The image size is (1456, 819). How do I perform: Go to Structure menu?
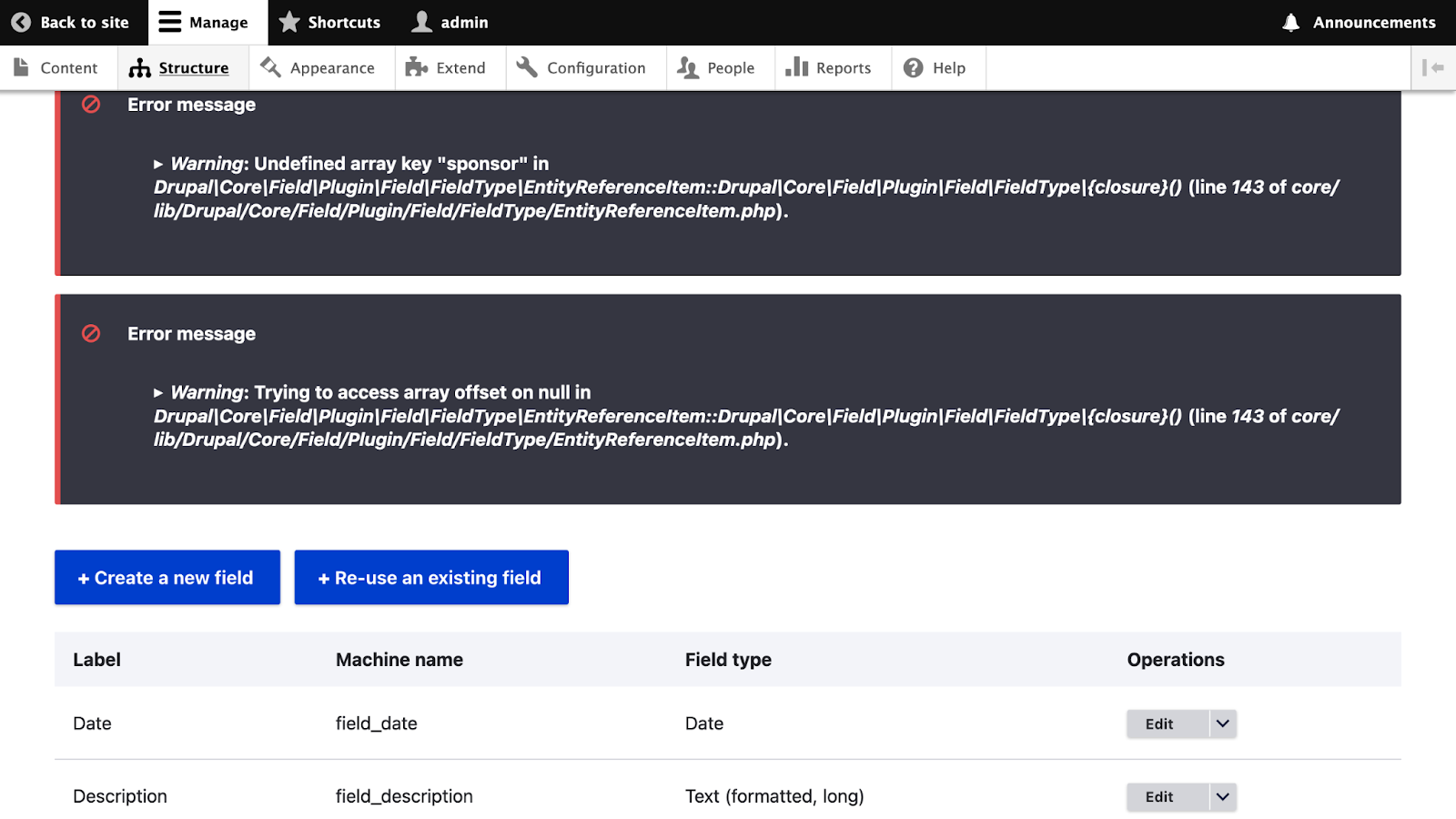(x=180, y=68)
